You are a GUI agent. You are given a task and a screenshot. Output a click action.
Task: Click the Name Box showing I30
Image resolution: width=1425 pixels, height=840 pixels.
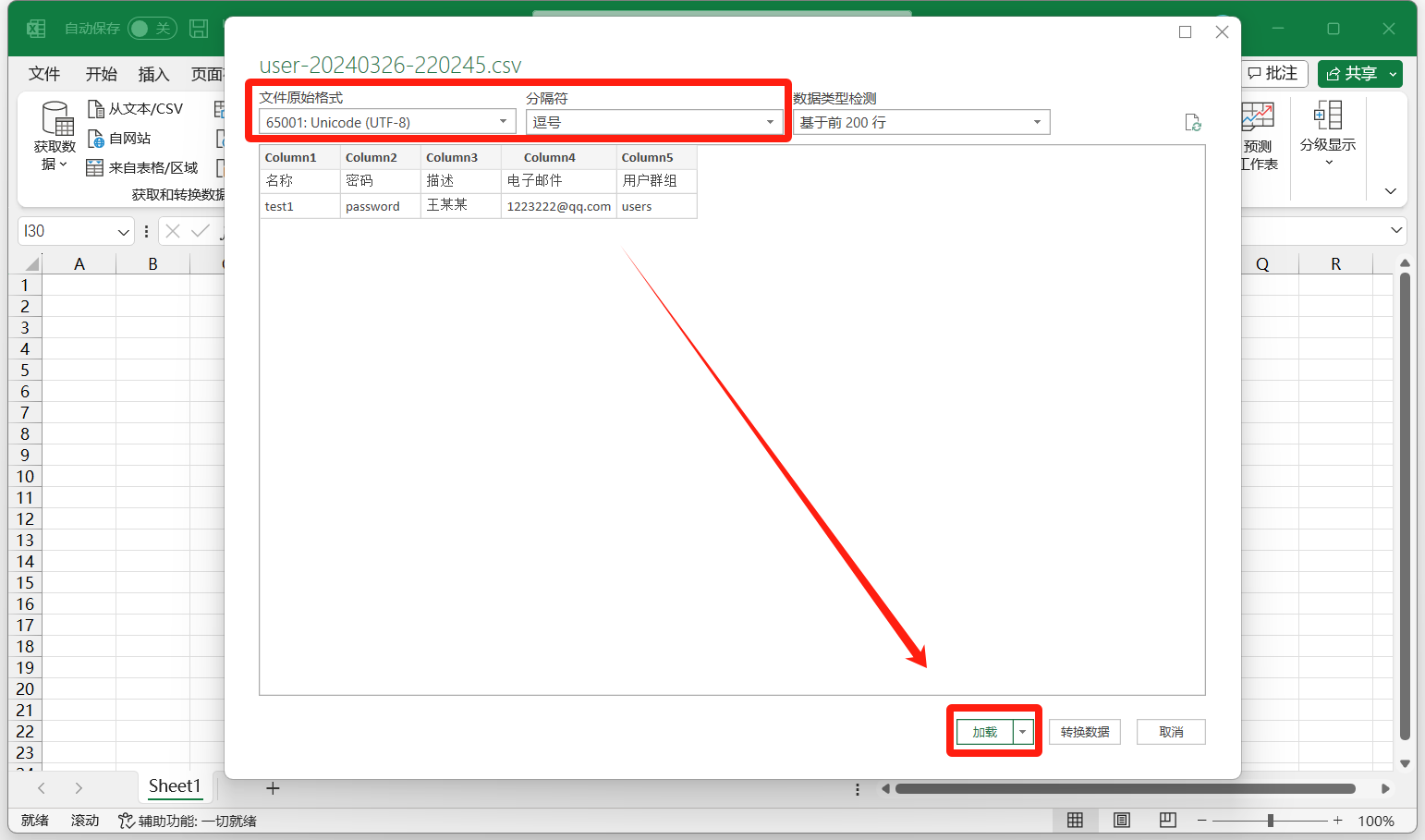point(67,231)
